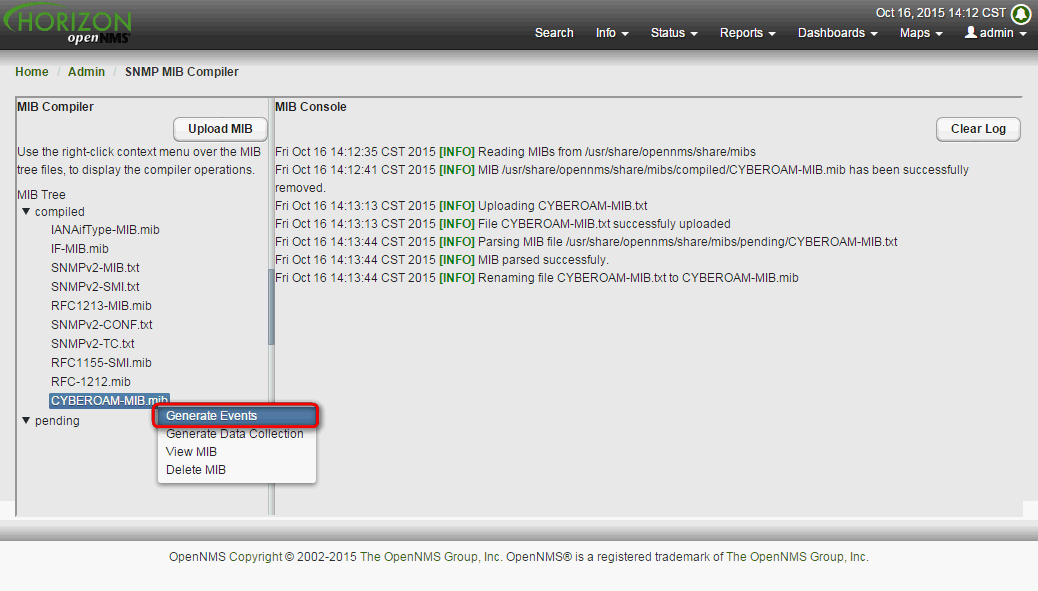Select SNMPv2-CONF.txt in the tree
The height and width of the screenshot is (591, 1038).
(102, 325)
